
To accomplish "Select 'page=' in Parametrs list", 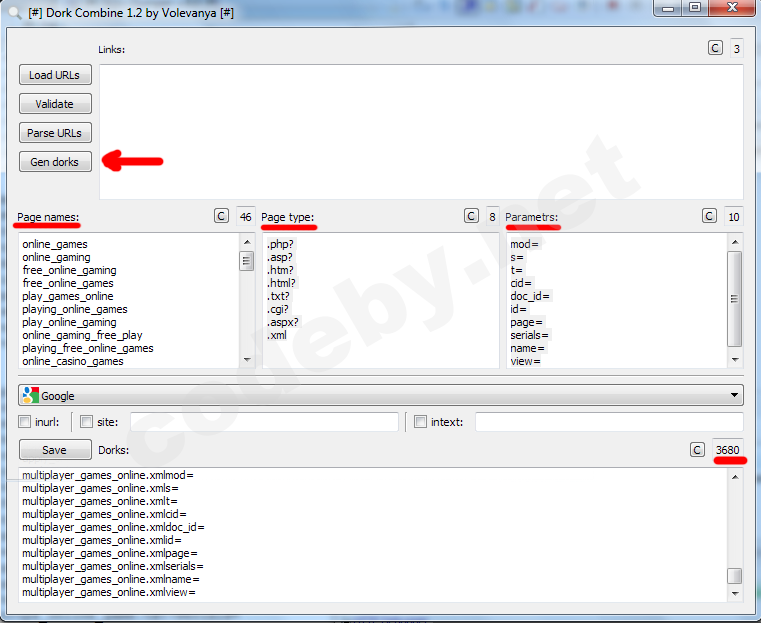I will tap(526, 322).
